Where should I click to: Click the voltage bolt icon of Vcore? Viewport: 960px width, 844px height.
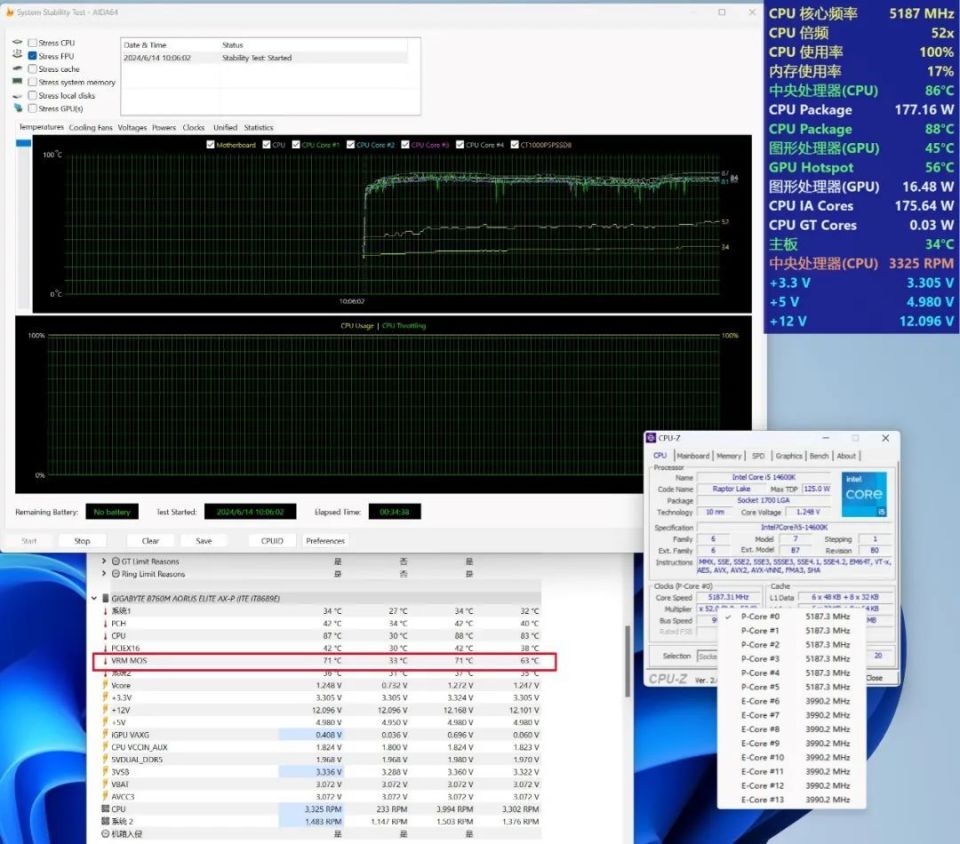point(105,685)
